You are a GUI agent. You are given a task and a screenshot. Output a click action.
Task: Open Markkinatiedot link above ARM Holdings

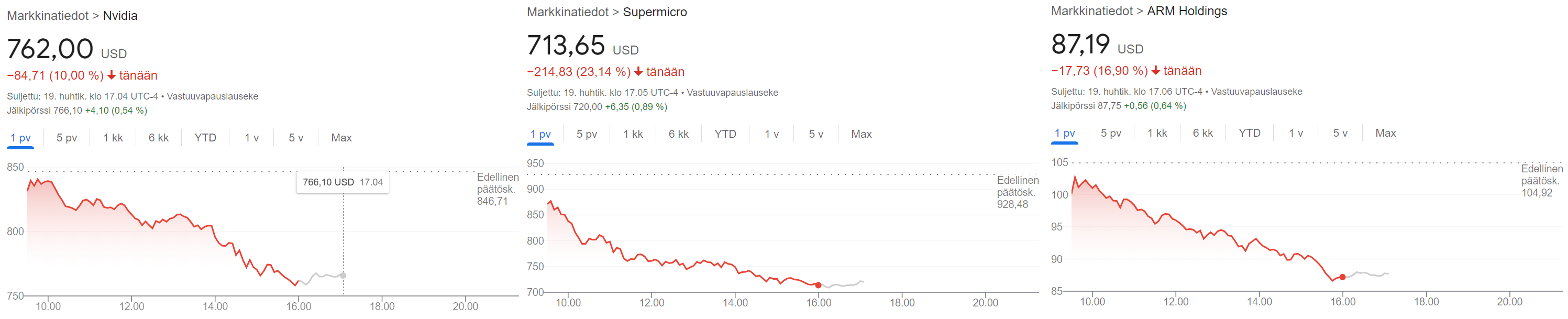1092,11
